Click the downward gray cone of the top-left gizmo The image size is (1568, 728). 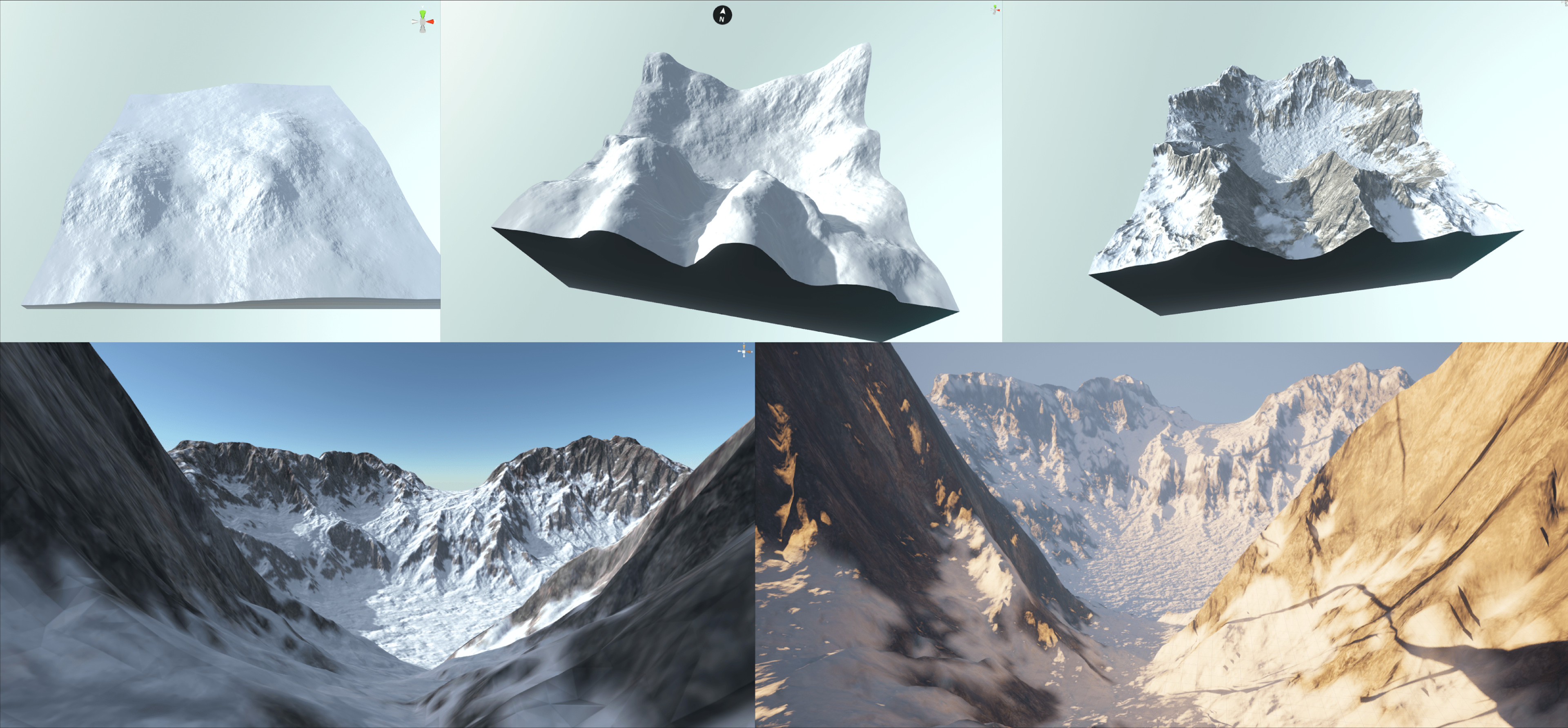pos(423,29)
